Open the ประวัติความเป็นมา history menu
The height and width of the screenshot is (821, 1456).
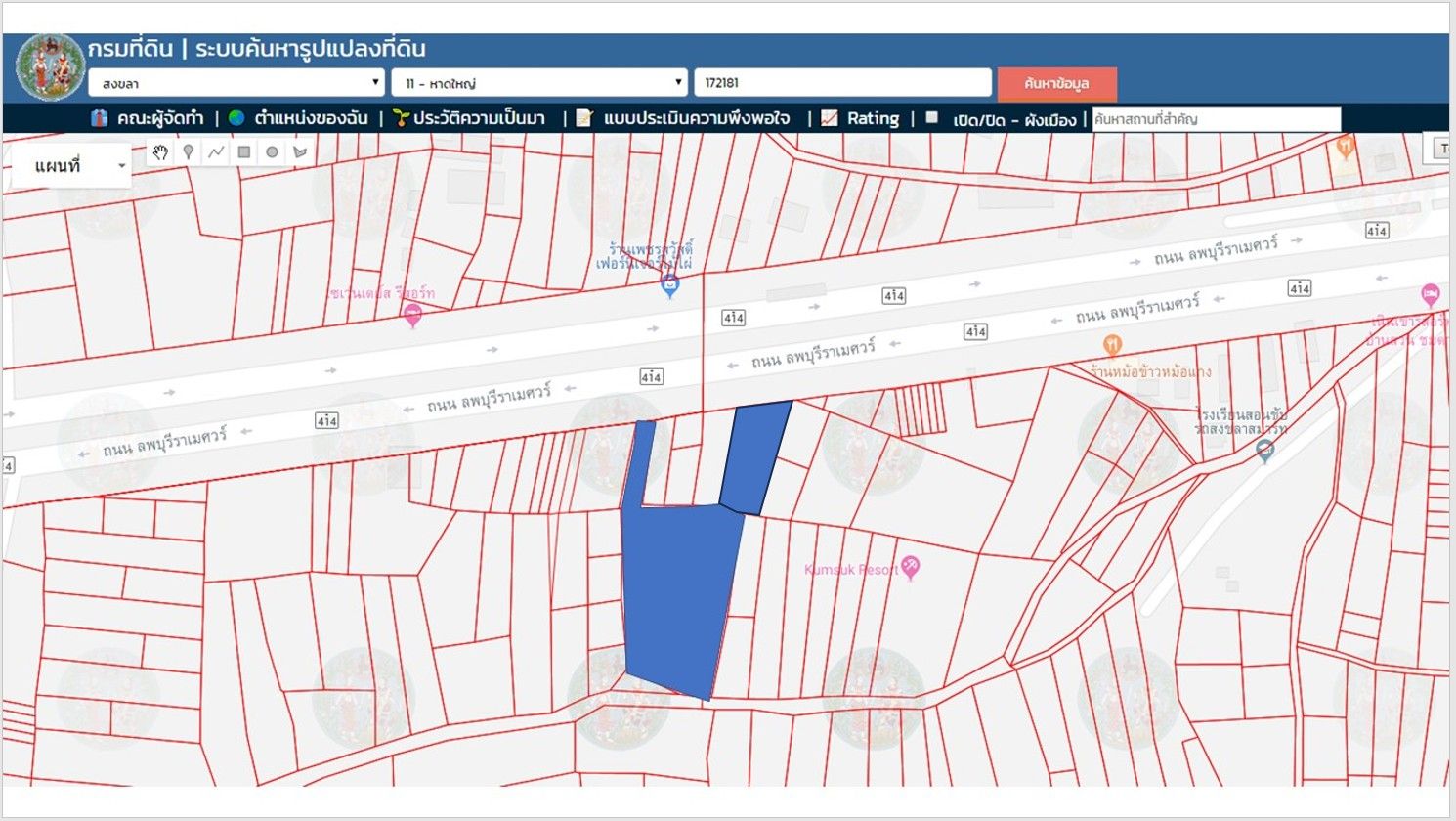tap(469, 118)
